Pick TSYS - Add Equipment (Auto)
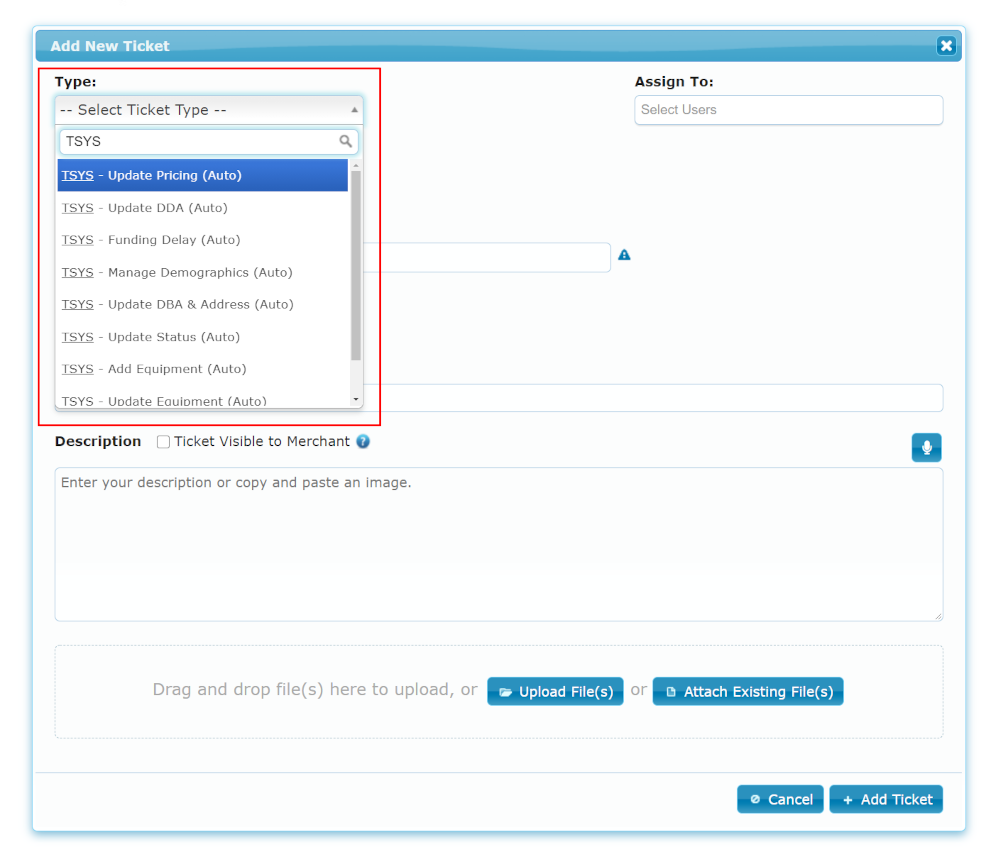 (203, 369)
